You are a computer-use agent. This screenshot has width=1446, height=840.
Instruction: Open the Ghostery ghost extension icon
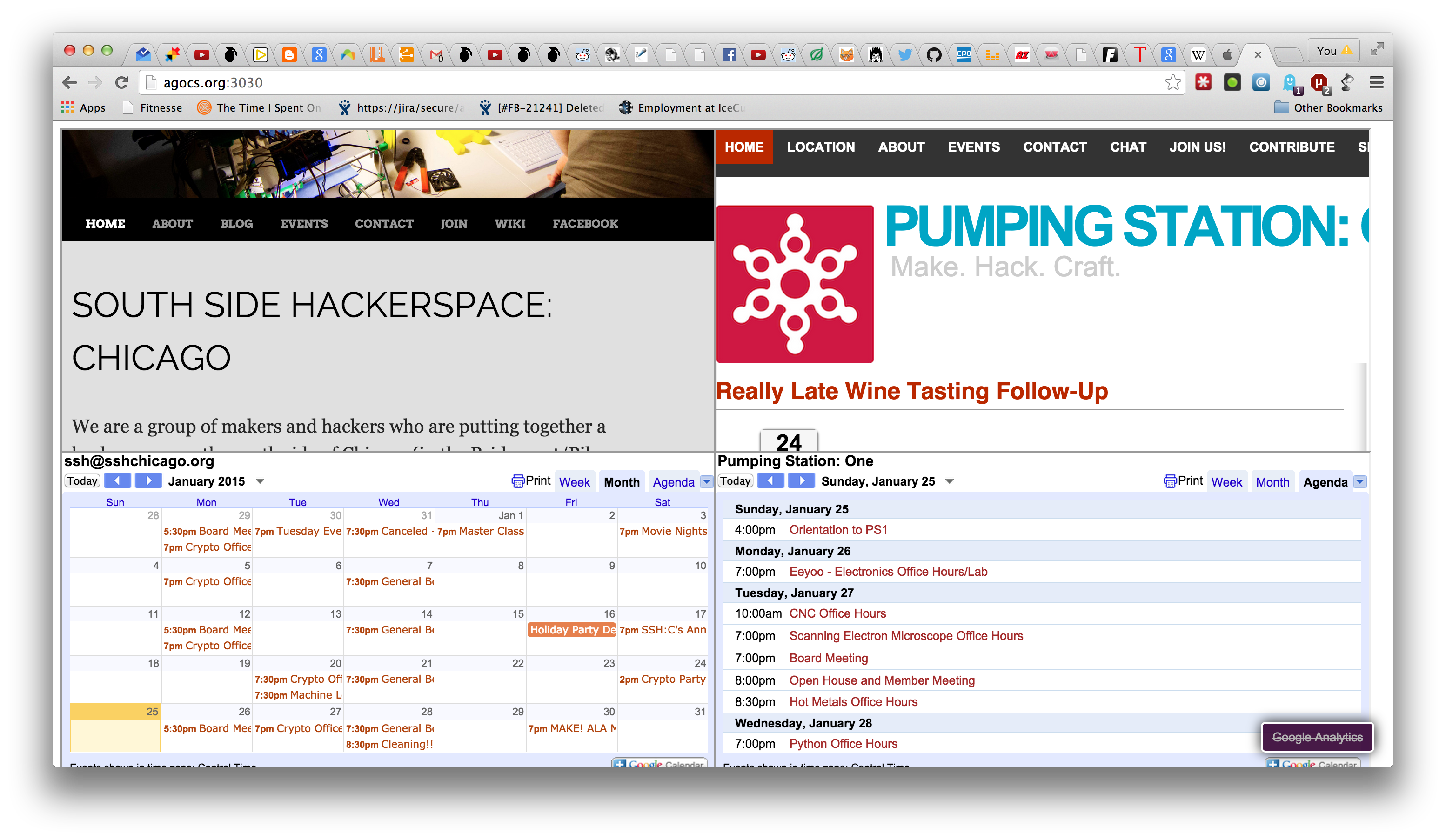click(x=1291, y=83)
